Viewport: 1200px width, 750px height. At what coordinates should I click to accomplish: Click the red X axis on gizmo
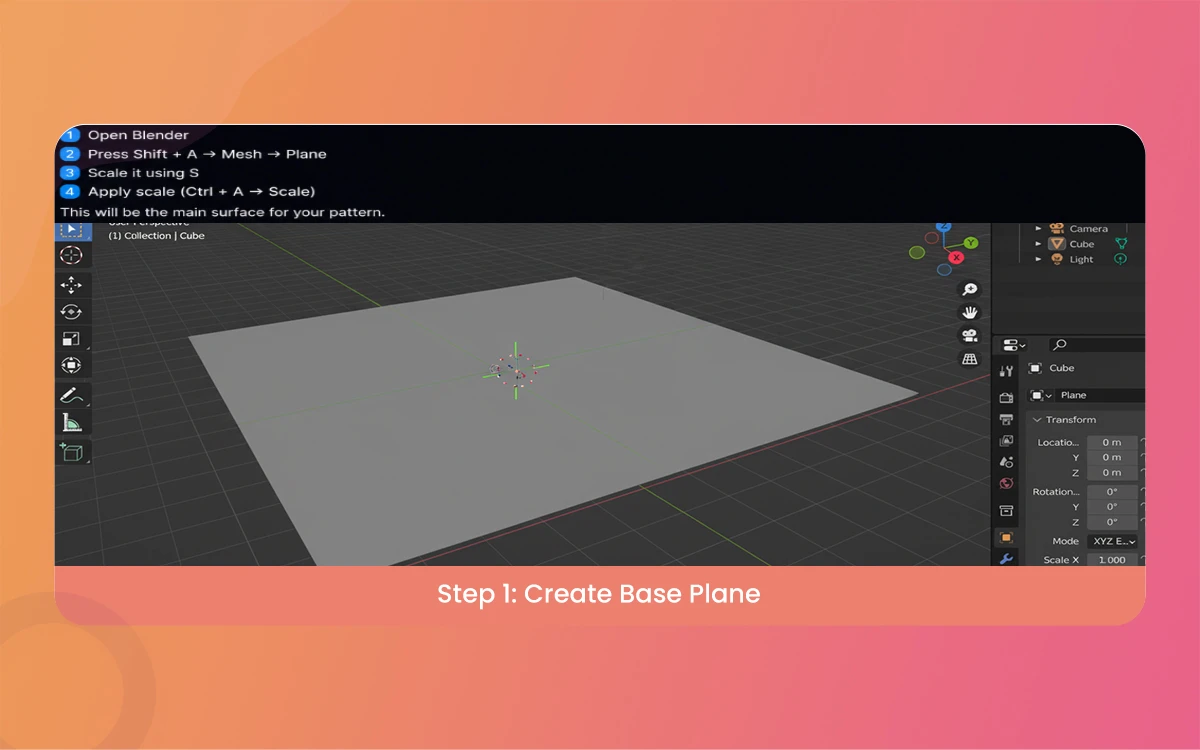(x=956, y=257)
